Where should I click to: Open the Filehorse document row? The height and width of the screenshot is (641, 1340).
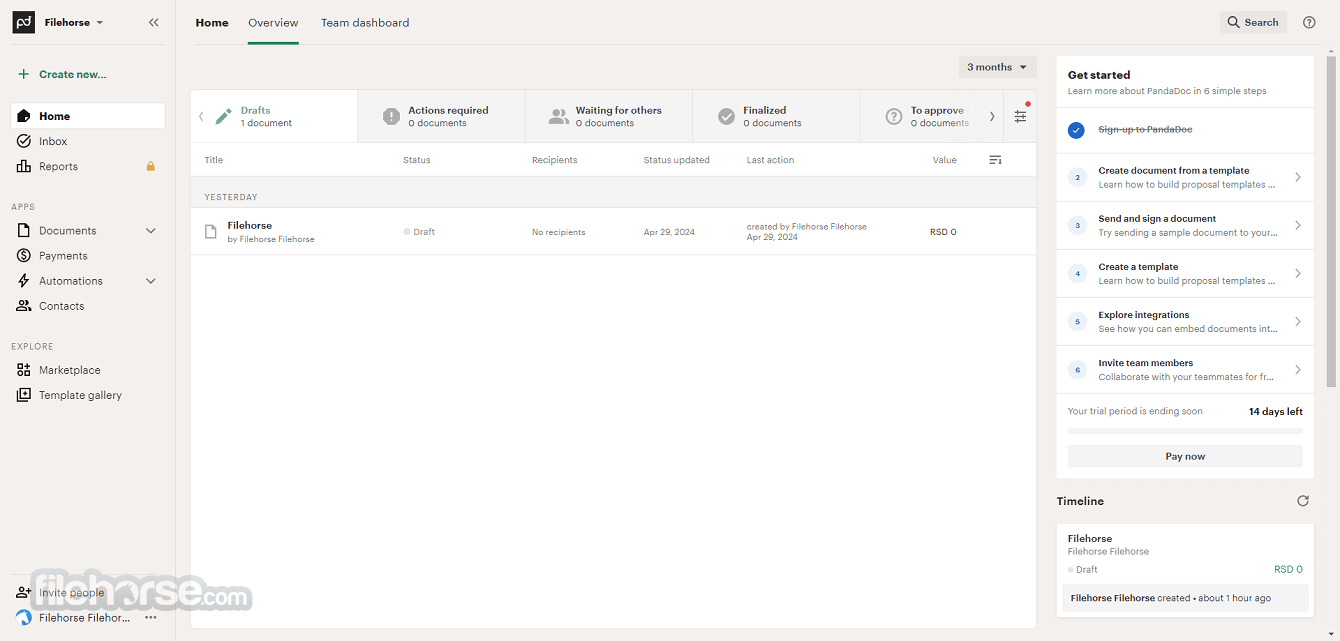613,231
